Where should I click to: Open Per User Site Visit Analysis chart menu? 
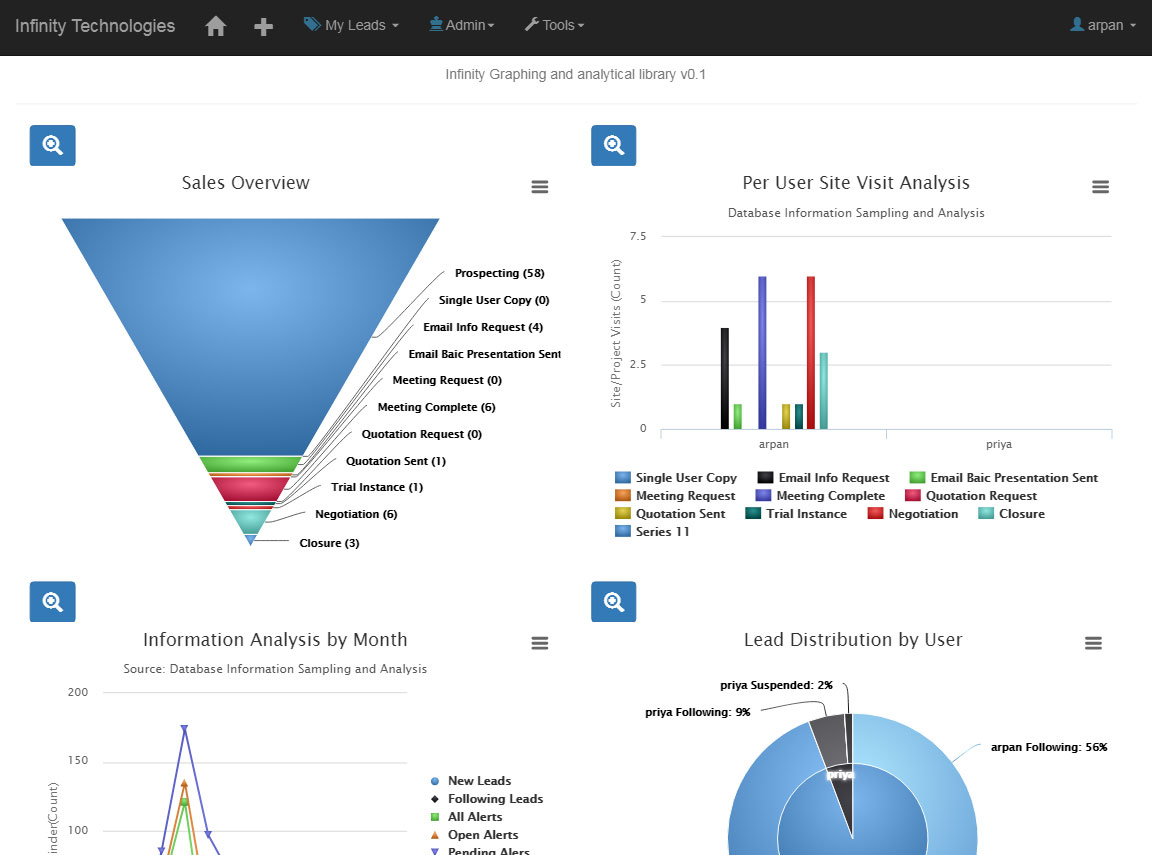[x=1101, y=187]
